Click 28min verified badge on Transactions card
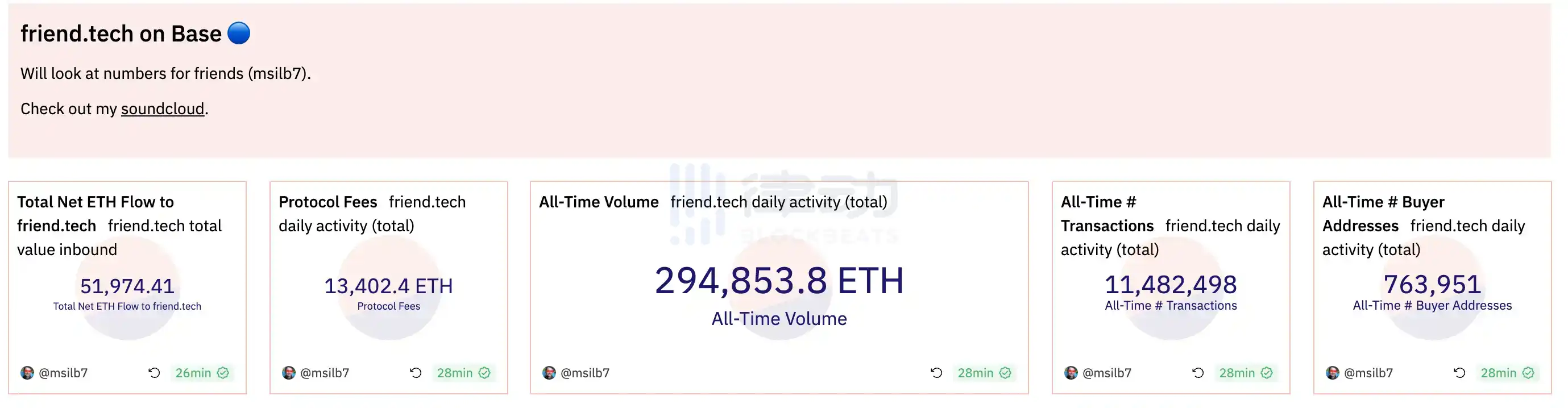The image size is (1568, 408). [x=1246, y=373]
